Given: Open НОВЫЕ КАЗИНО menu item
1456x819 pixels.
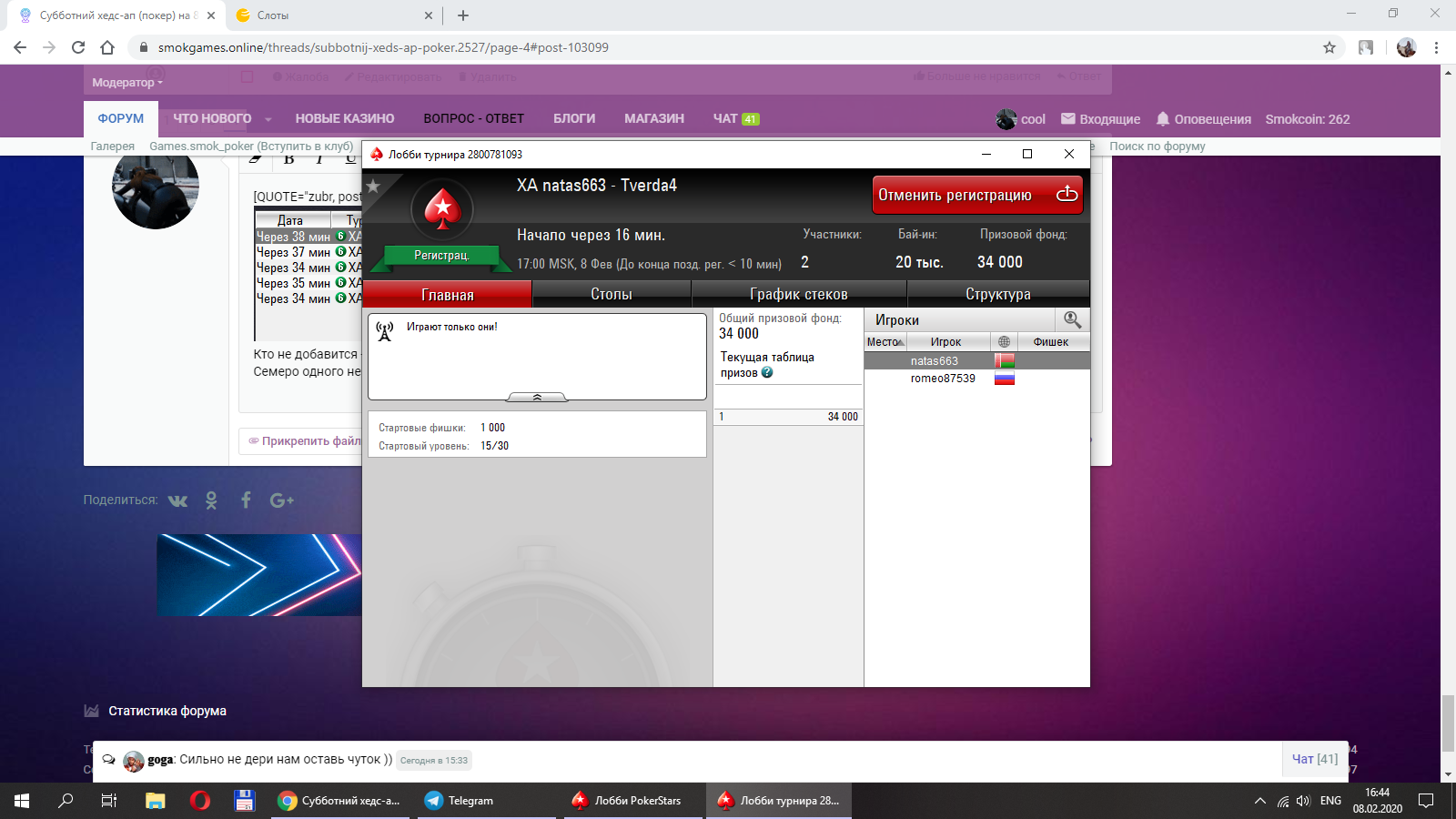Looking at the screenshot, I should tap(345, 118).
